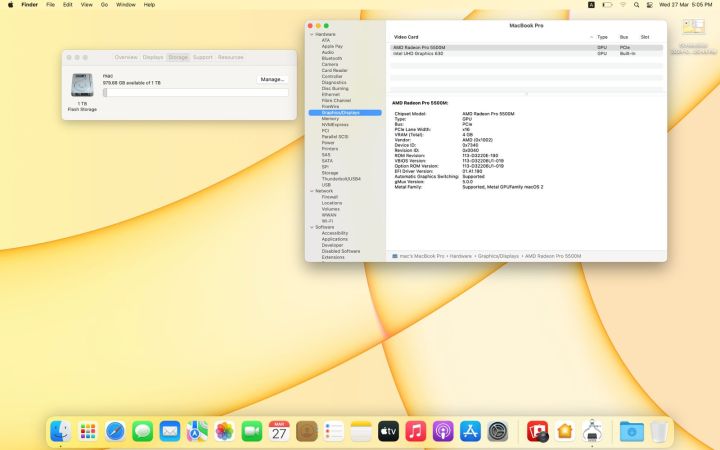Select Storage in Hardware sidebar
This screenshot has height=450, width=720.
330,173
